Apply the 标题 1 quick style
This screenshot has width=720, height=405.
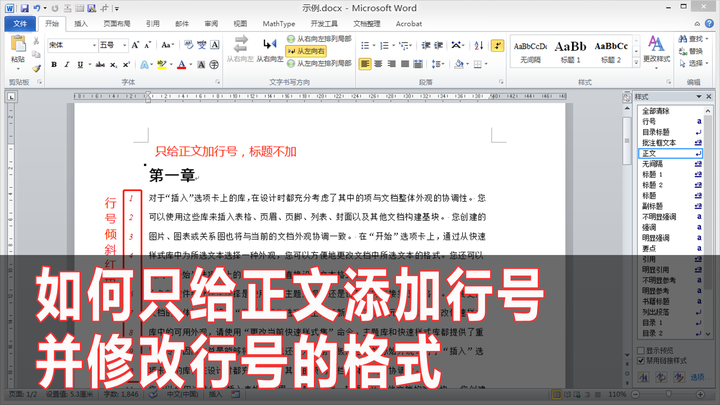tap(570, 52)
